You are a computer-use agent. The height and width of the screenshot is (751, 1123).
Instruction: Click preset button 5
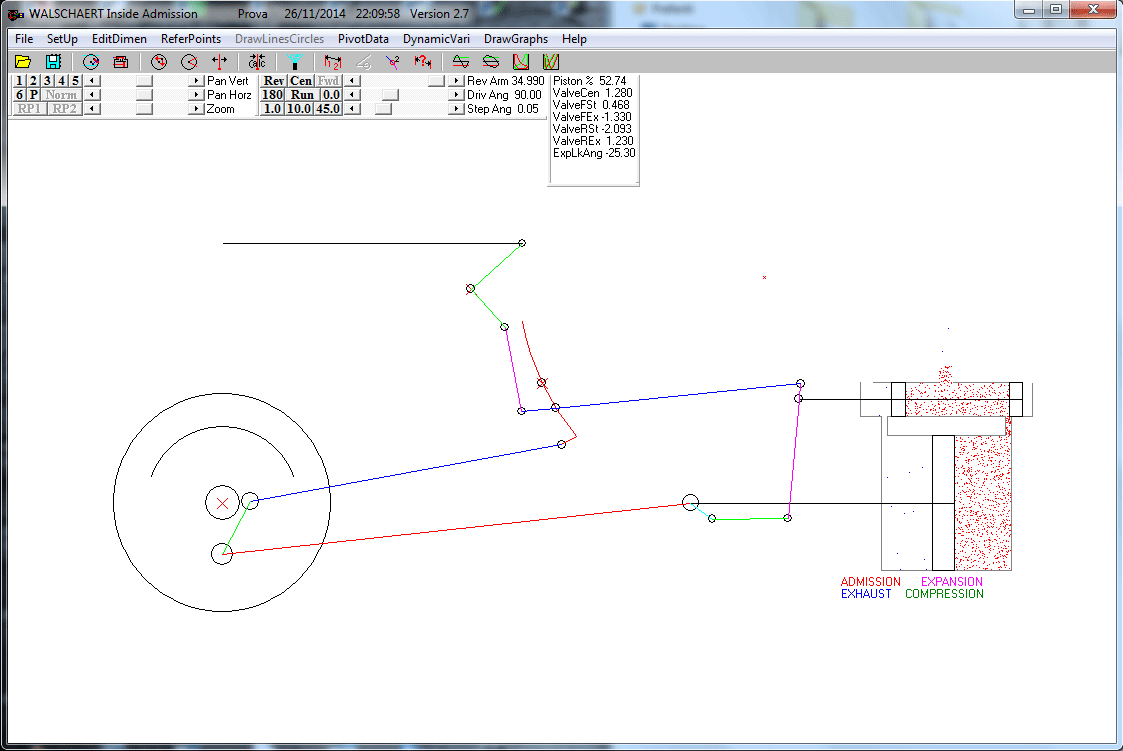pos(74,81)
